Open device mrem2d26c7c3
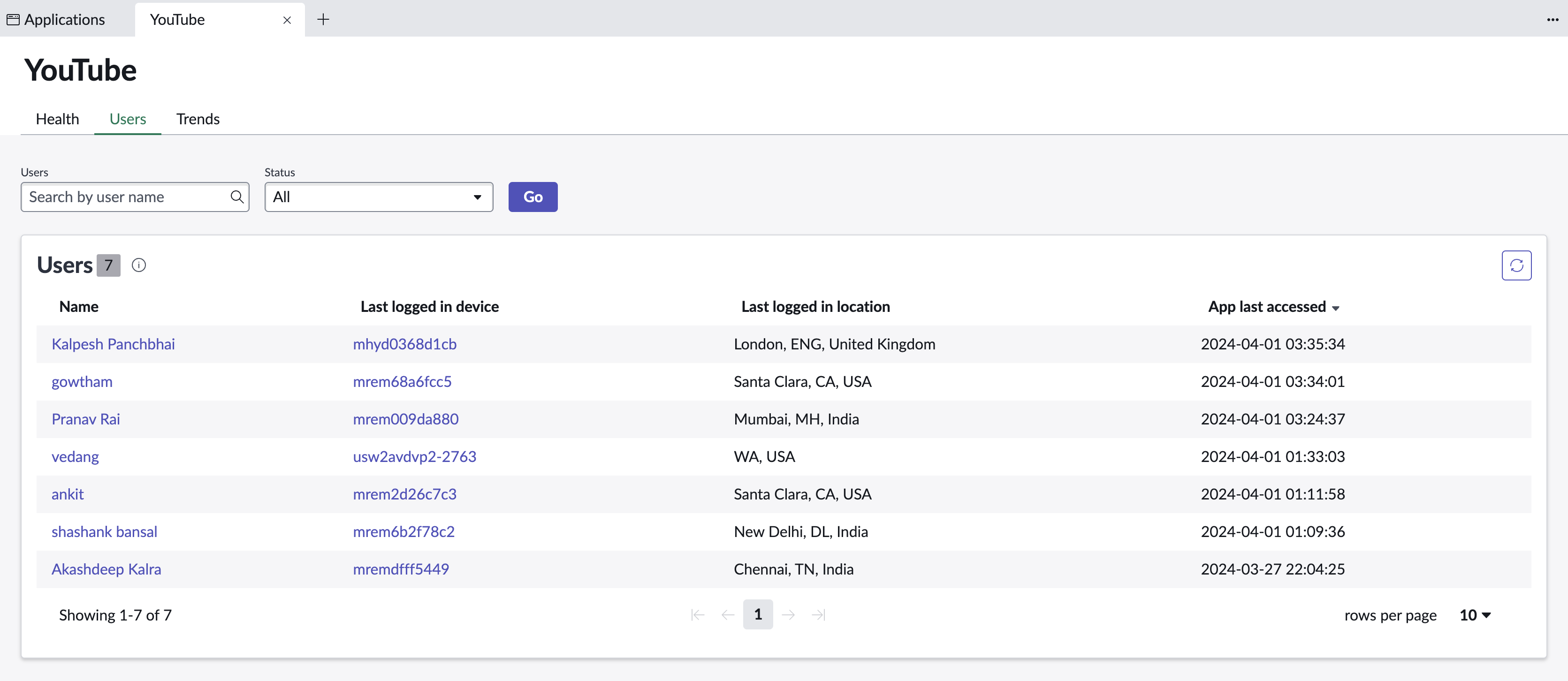This screenshot has width=1568, height=681. 405,494
